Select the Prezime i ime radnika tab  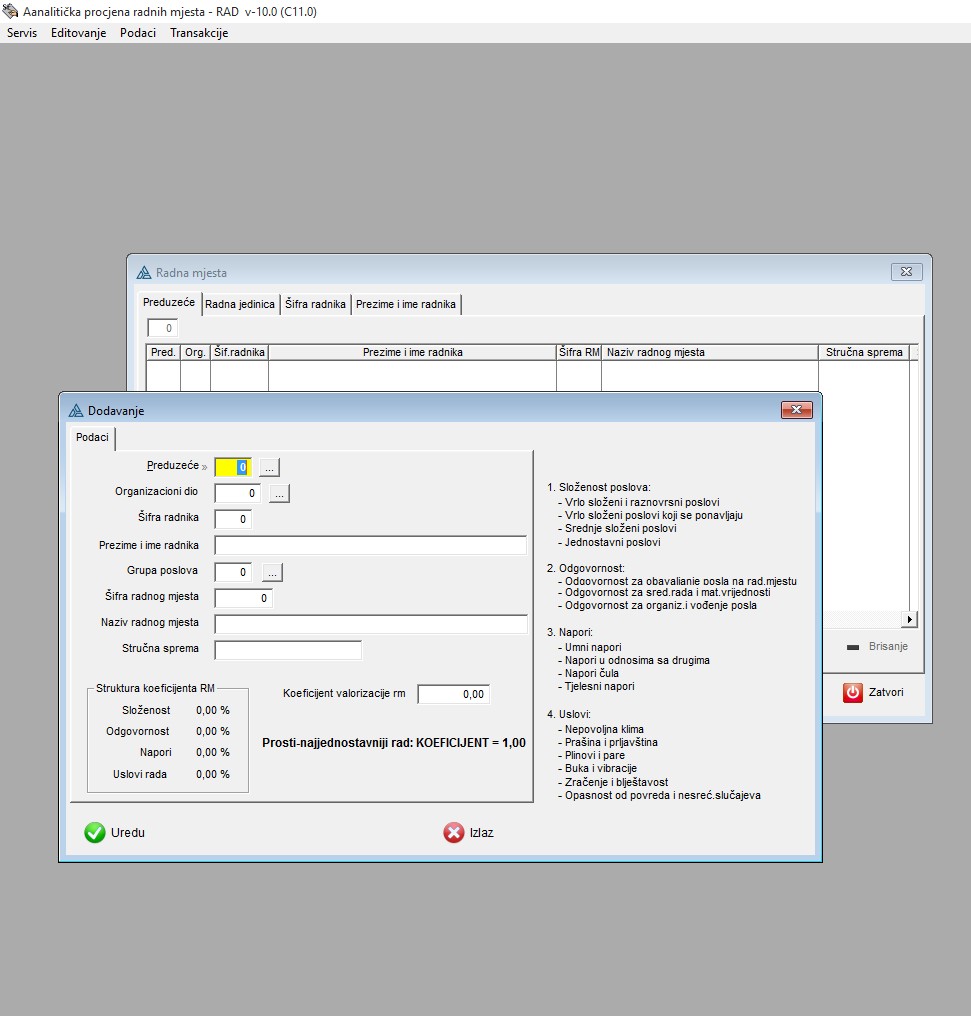point(406,304)
